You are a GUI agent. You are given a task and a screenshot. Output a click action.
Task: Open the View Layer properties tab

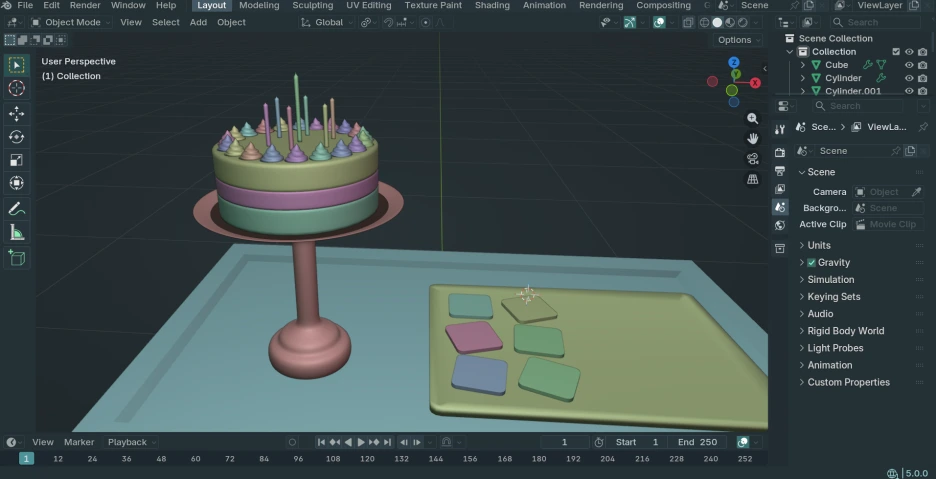pyautogui.click(x=780, y=189)
